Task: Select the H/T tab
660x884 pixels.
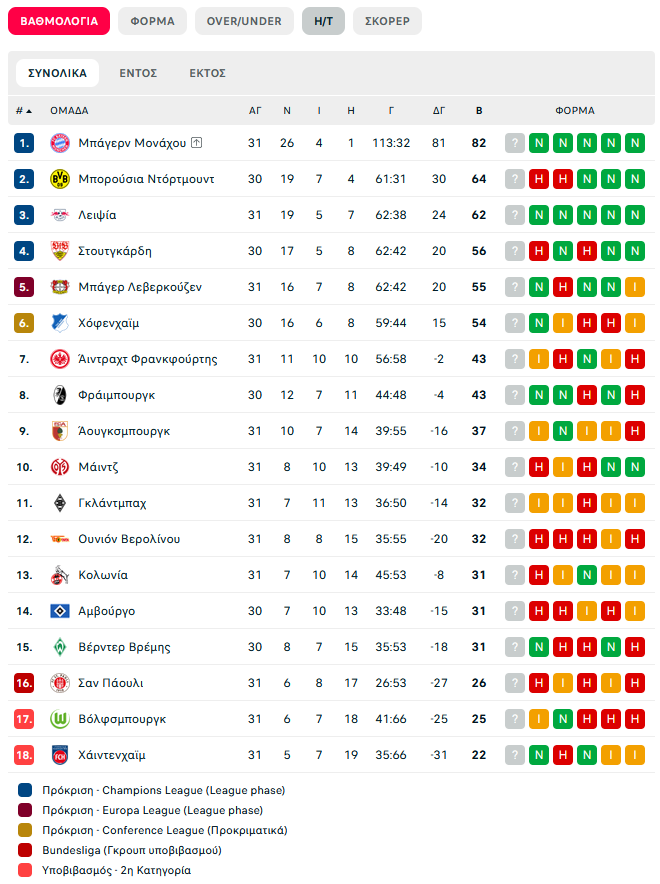Action: click(x=323, y=21)
